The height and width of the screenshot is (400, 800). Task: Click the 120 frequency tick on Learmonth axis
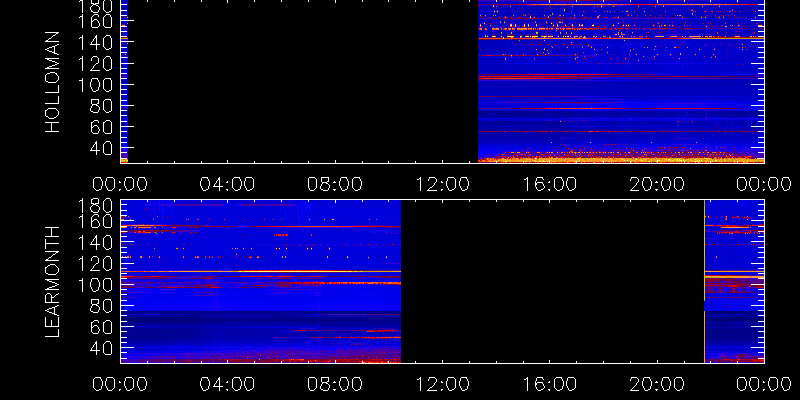coord(95,264)
